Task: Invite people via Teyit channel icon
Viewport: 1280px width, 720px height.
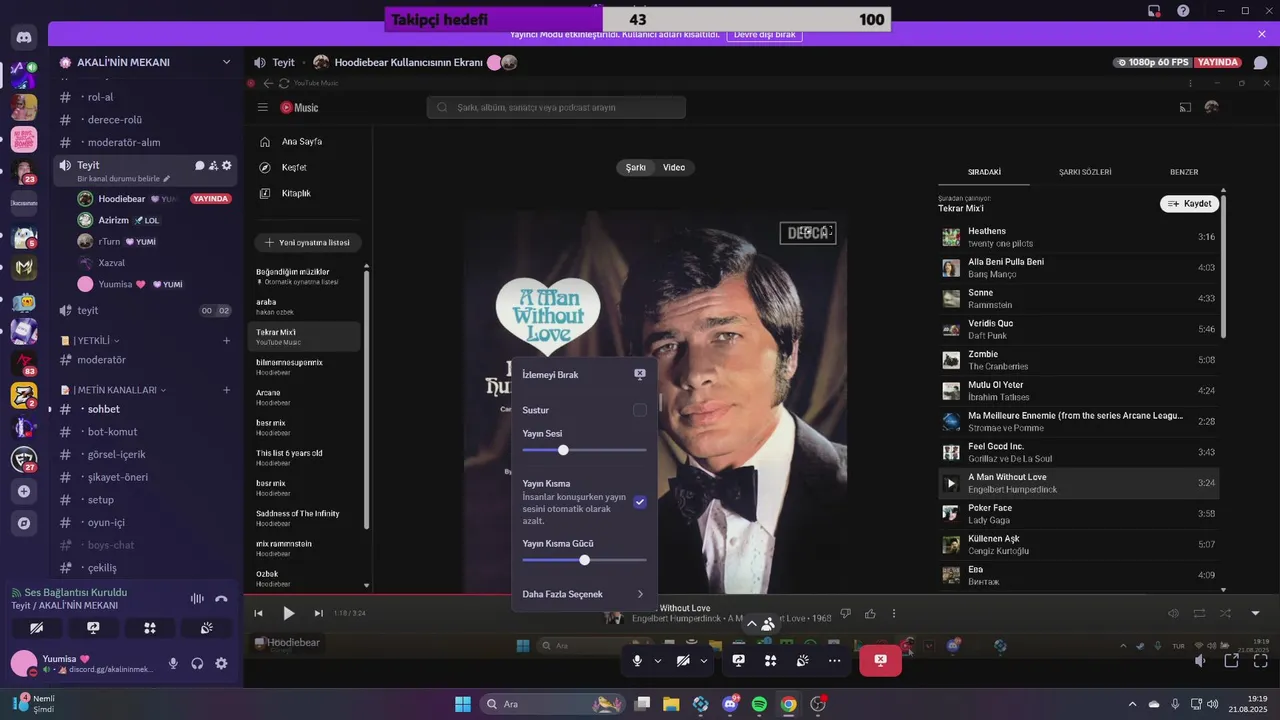Action: pyautogui.click(x=213, y=165)
